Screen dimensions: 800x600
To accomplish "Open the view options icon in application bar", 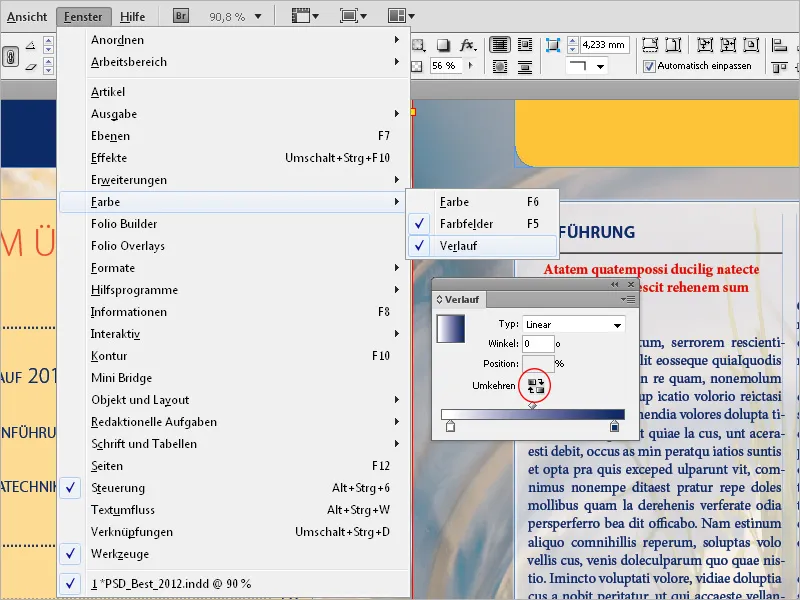I will 300,15.
